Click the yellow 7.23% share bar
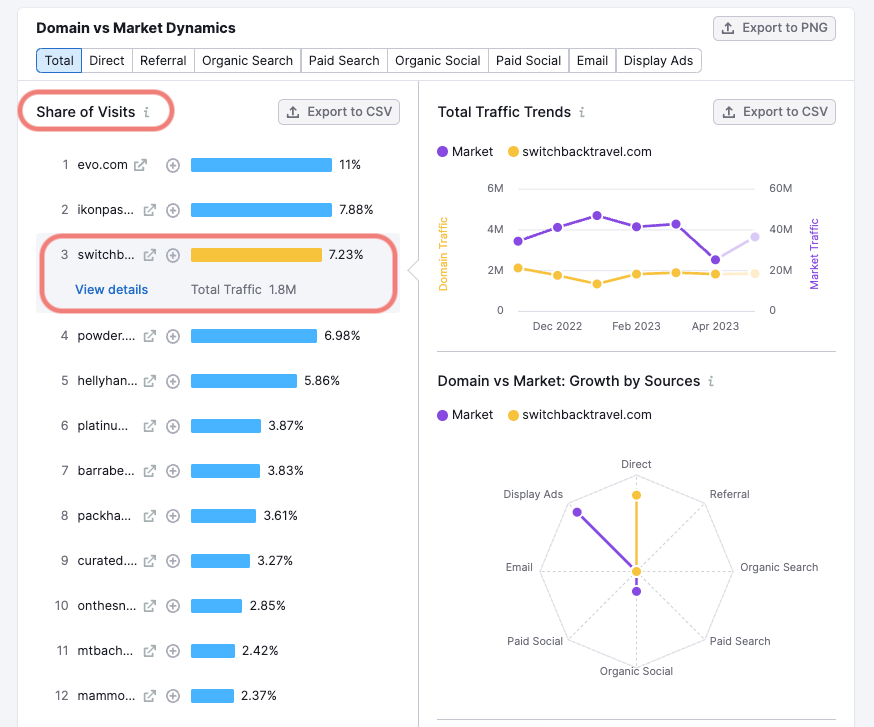This screenshot has width=874, height=727. [256, 255]
